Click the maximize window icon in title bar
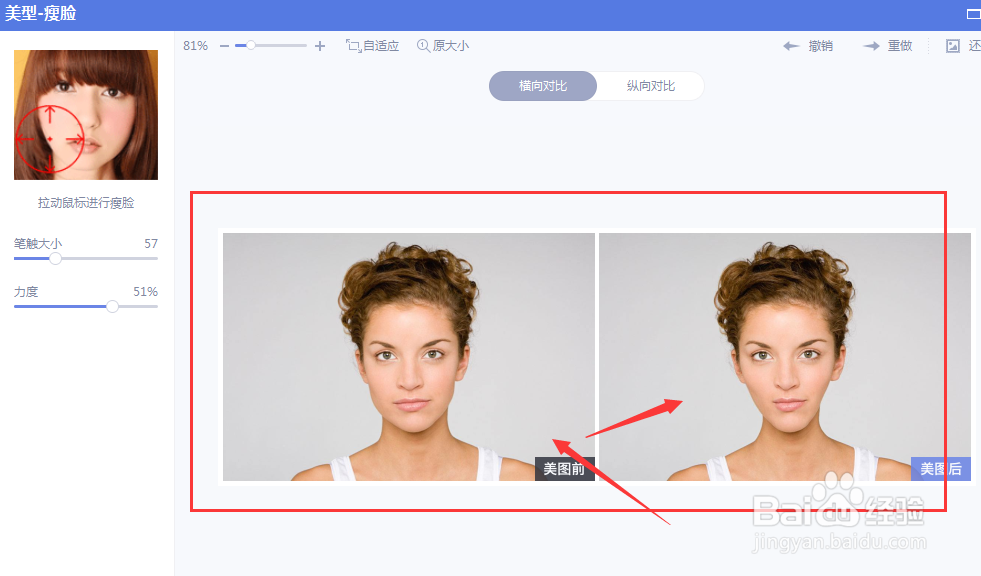The width and height of the screenshot is (981, 576). pyautogui.click(x=973, y=14)
